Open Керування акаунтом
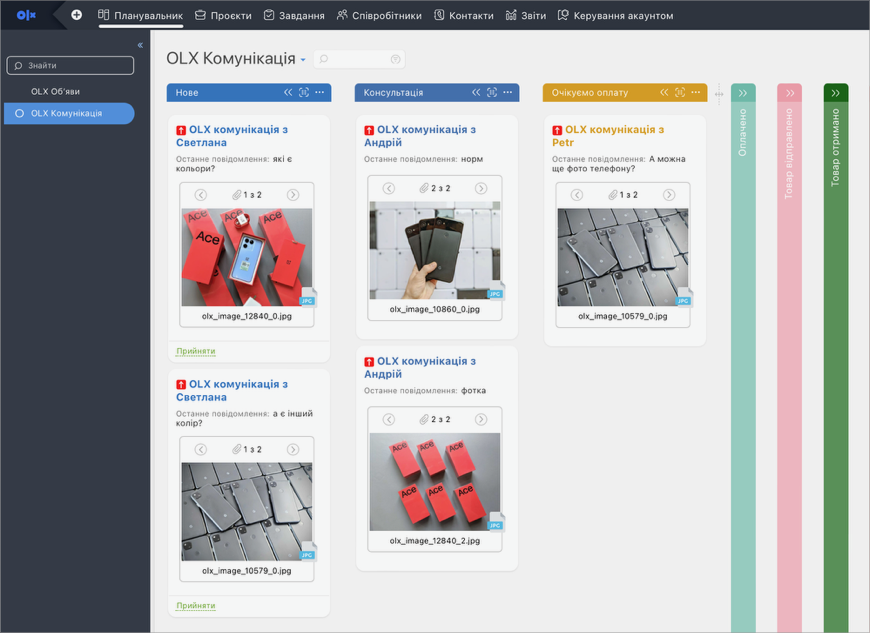 click(615, 16)
